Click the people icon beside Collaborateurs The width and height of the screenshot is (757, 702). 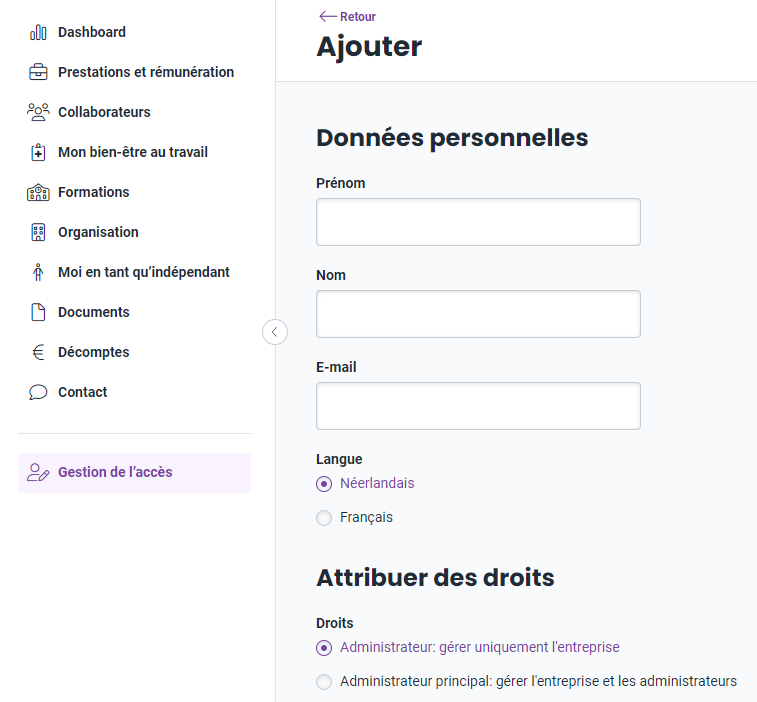click(38, 112)
